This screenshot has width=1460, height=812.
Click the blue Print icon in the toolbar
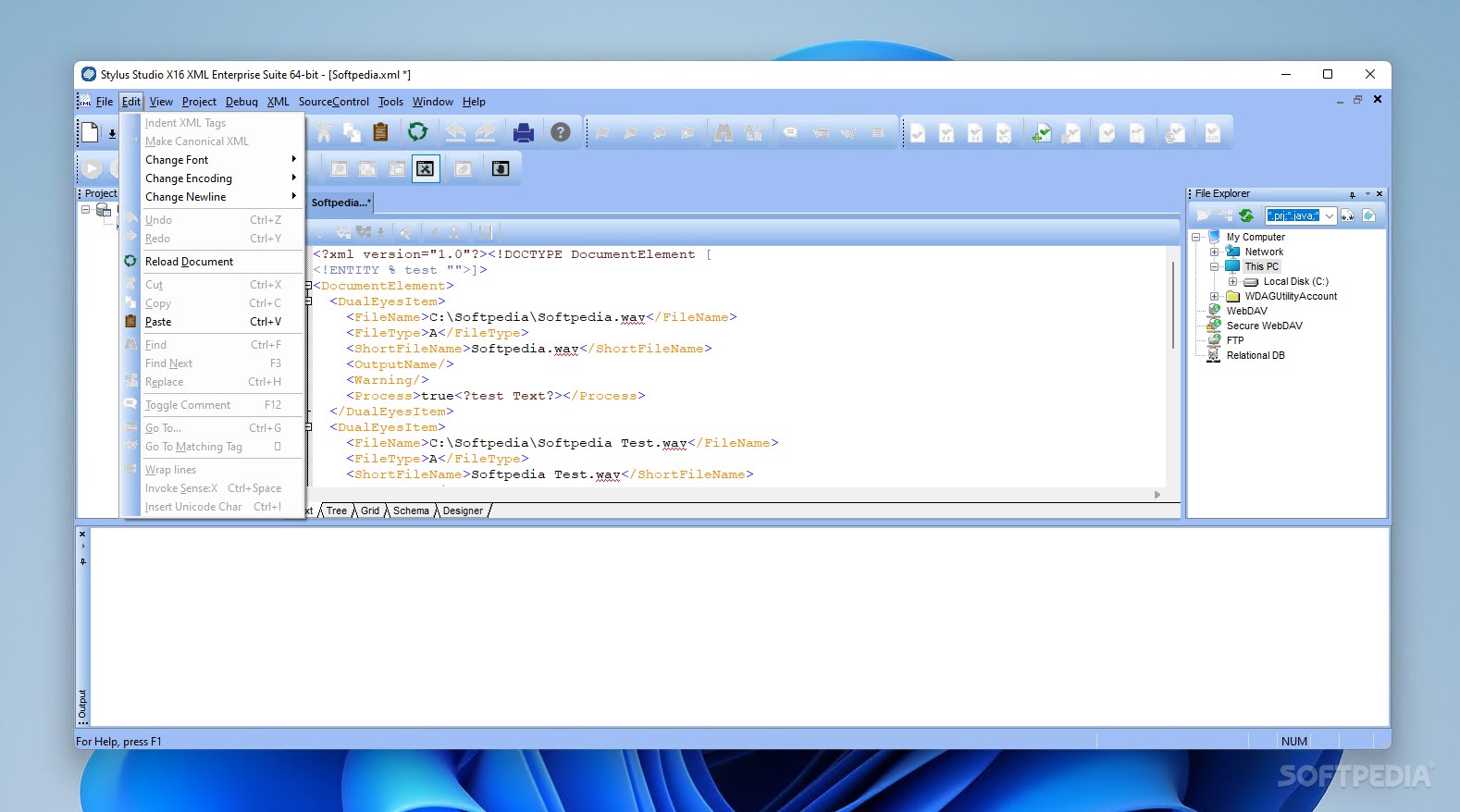point(524,133)
